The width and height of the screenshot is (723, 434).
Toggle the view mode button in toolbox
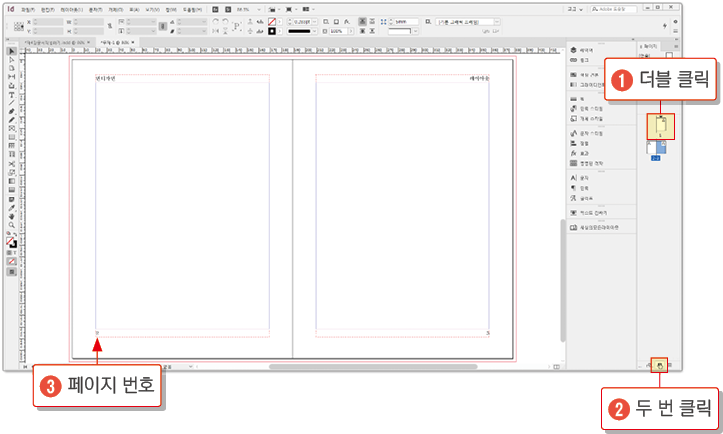point(12,272)
